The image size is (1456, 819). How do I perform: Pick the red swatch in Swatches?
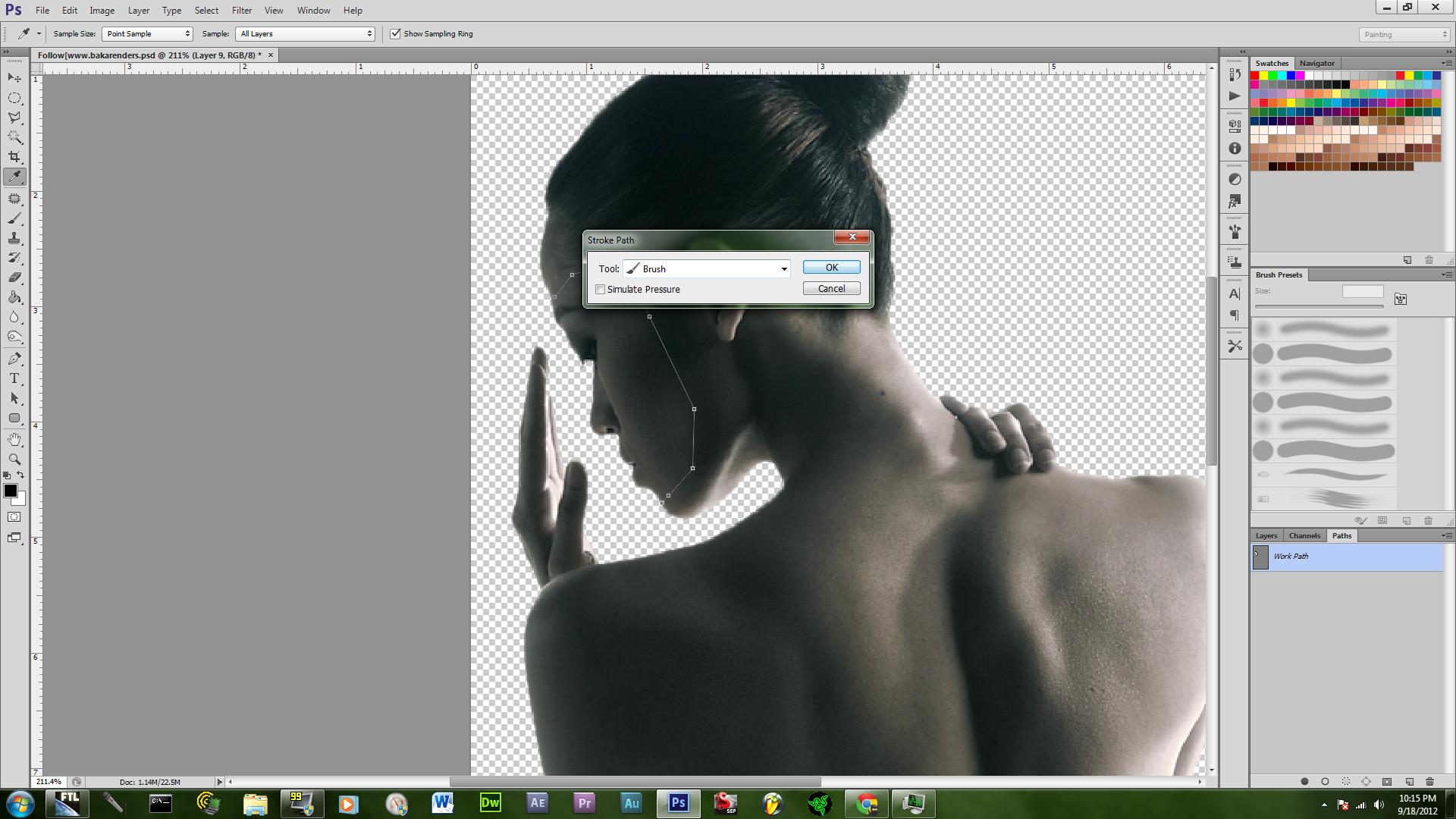pyautogui.click(x=1255, y=76)
